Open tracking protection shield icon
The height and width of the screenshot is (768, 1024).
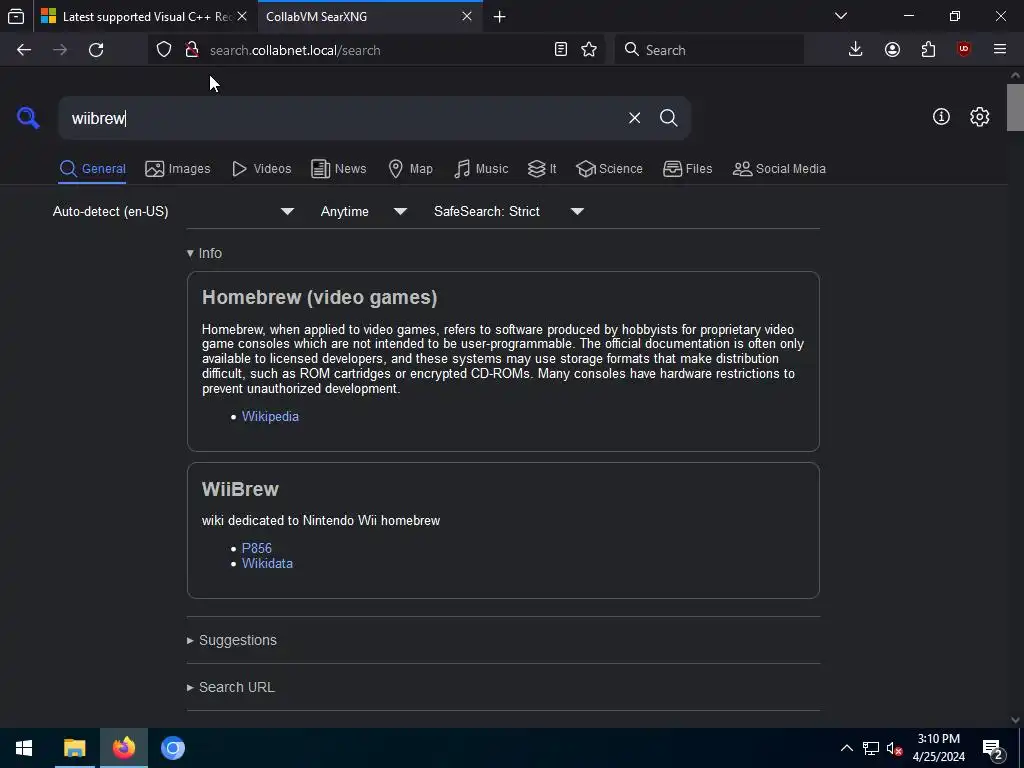[164, 50]
